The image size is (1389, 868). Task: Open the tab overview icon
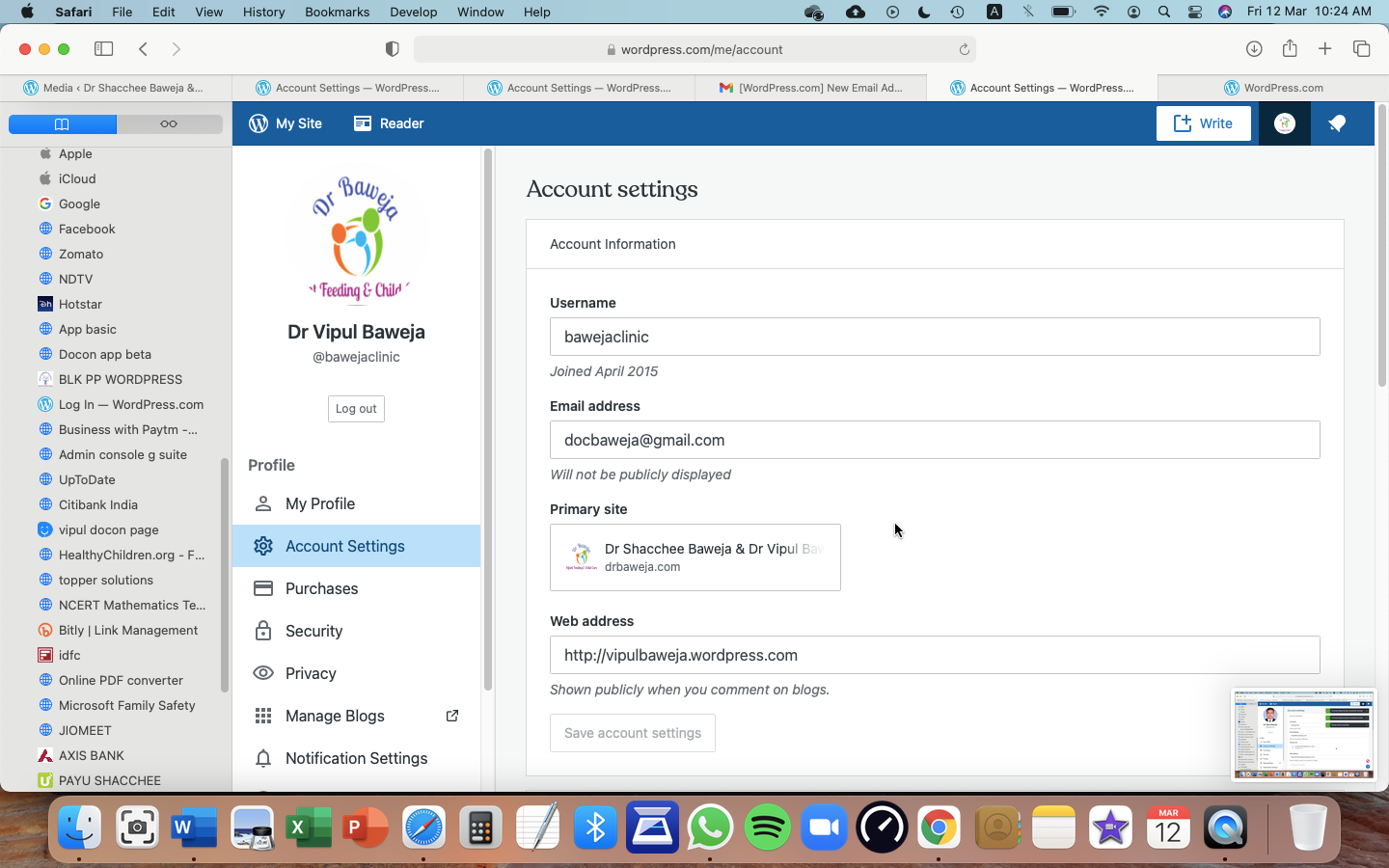pos(1361,49)
